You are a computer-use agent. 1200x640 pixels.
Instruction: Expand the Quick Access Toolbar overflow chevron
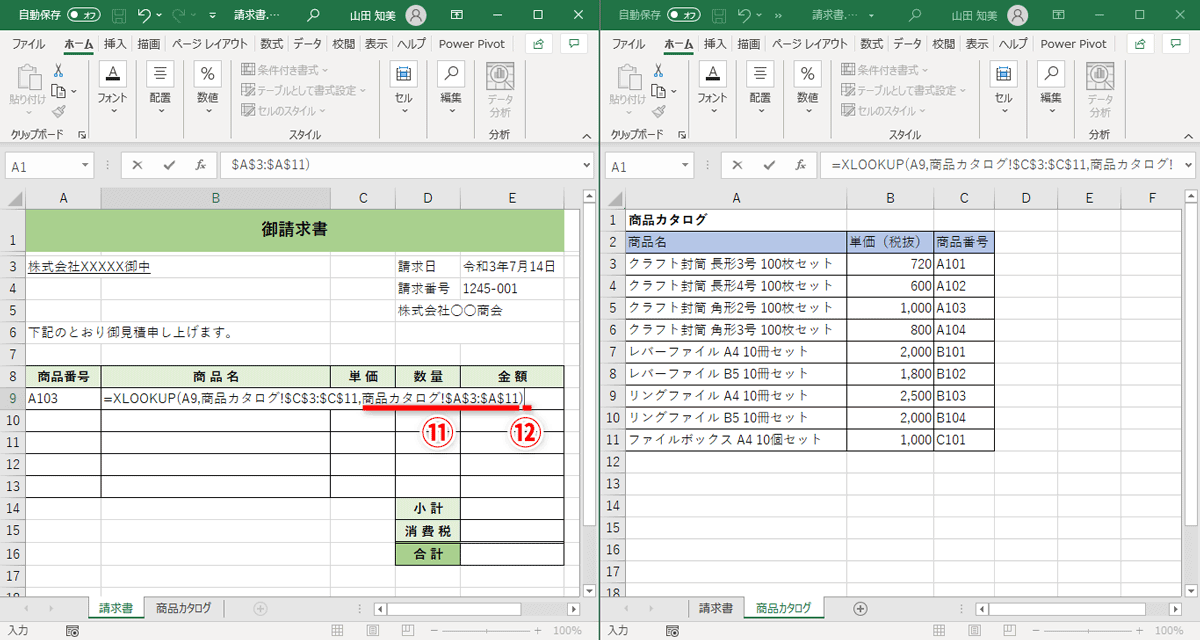(x=213, y=14)
